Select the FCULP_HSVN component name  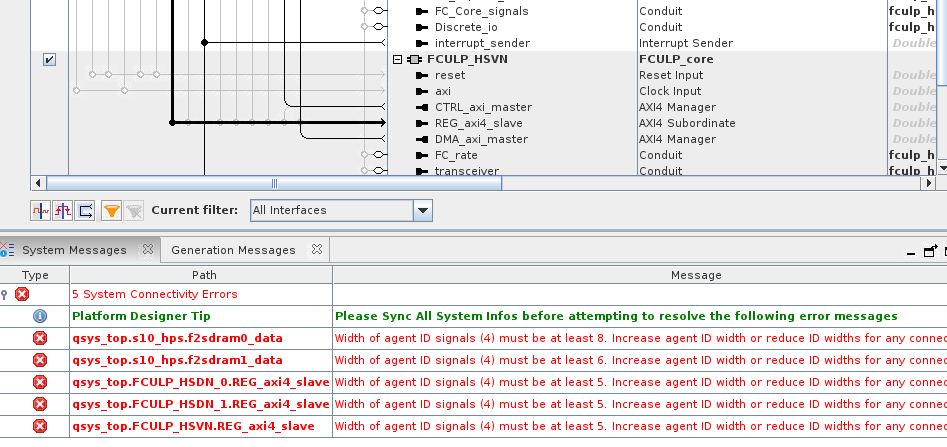coord(467,59)
